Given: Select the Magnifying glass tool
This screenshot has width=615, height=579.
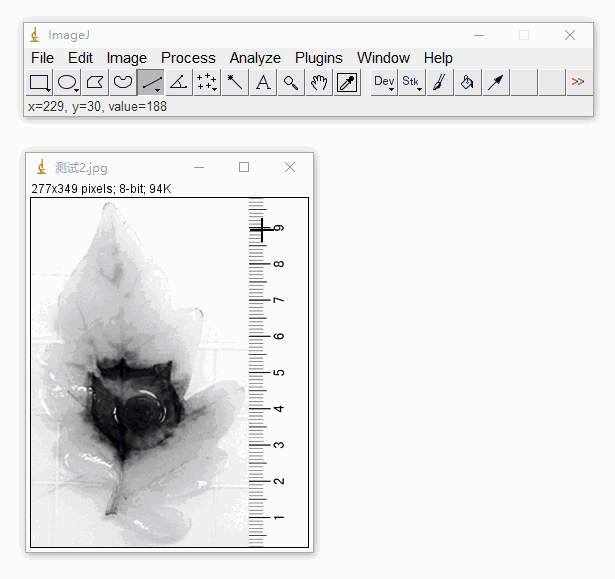Looking at the screenshot, I should coord(291,82).
